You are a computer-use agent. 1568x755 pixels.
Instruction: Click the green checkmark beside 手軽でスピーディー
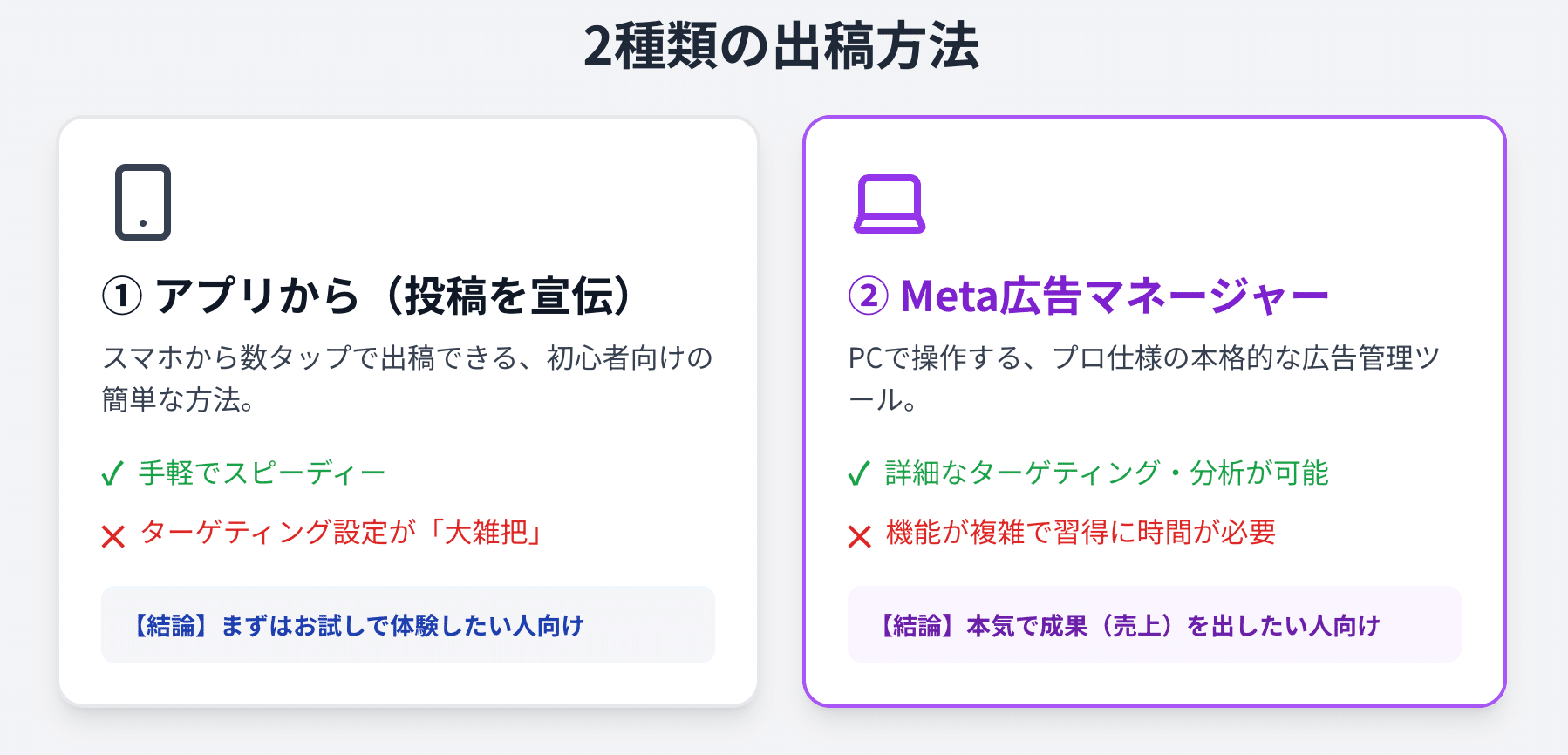[x=112, y=474]
